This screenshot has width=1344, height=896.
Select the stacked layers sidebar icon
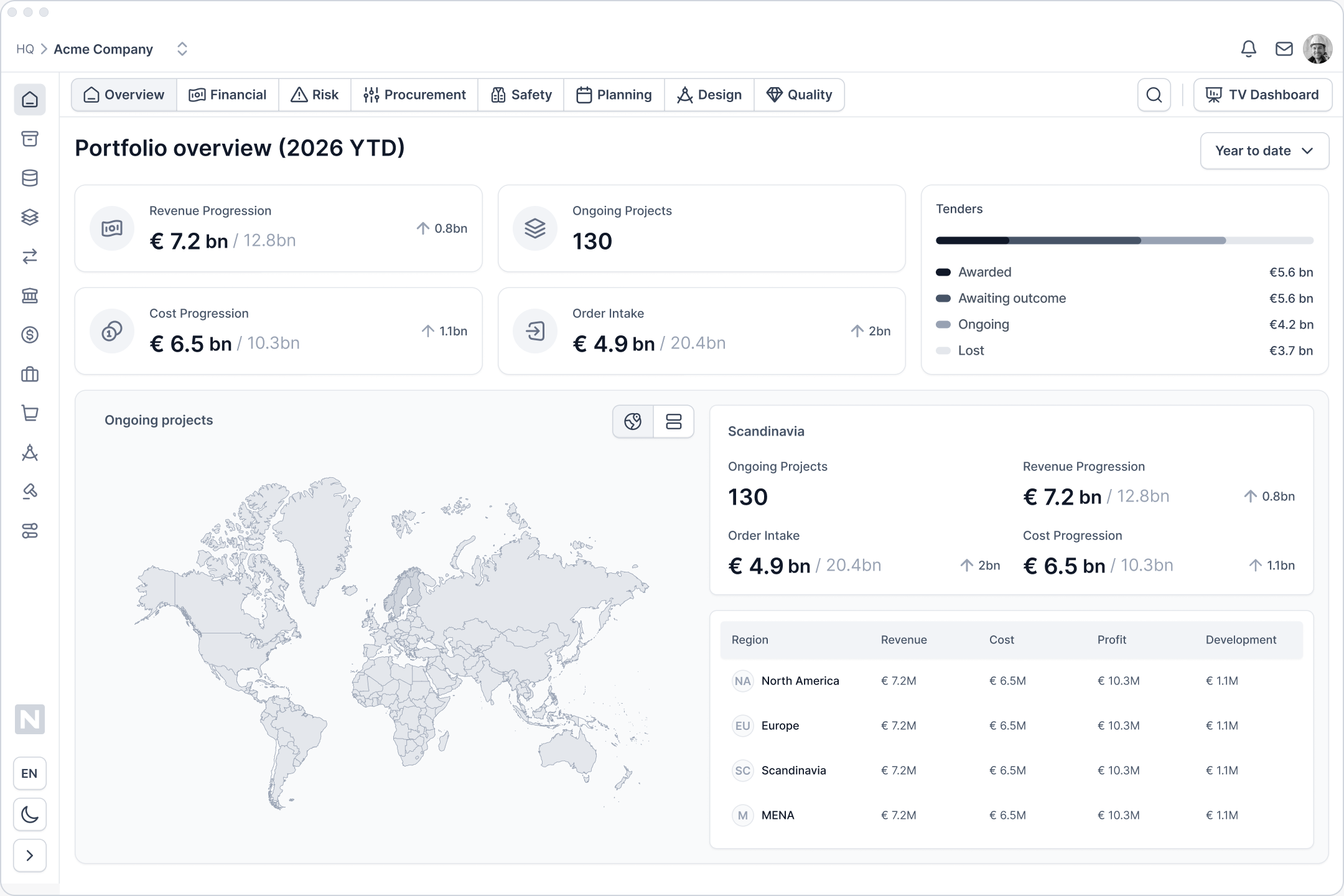[30, 217]
